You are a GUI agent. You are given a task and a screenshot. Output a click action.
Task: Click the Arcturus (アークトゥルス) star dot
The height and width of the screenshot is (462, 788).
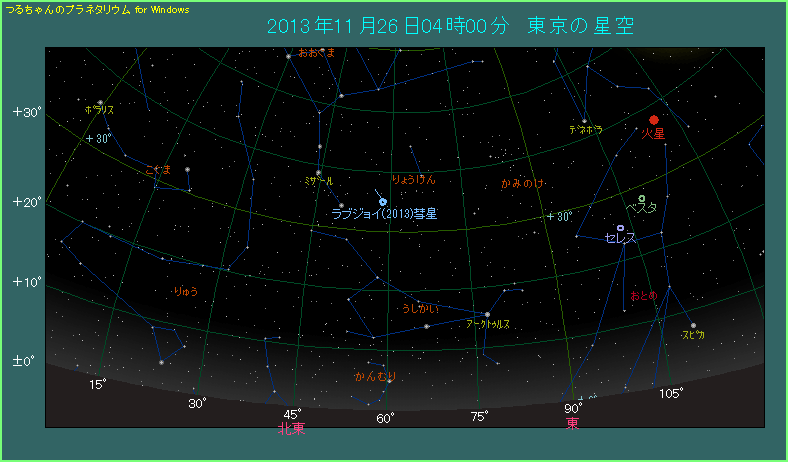click(x=487, y=315)
